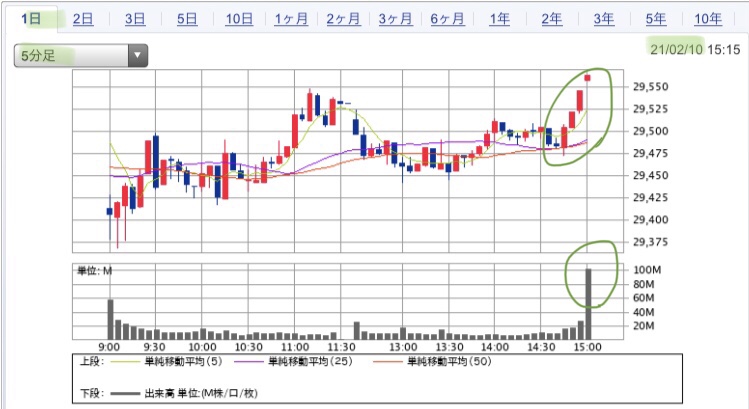Screen dimensions: 749x409
Task: Click the 14:30 time axis label
Action: click(x=541, y=347)
